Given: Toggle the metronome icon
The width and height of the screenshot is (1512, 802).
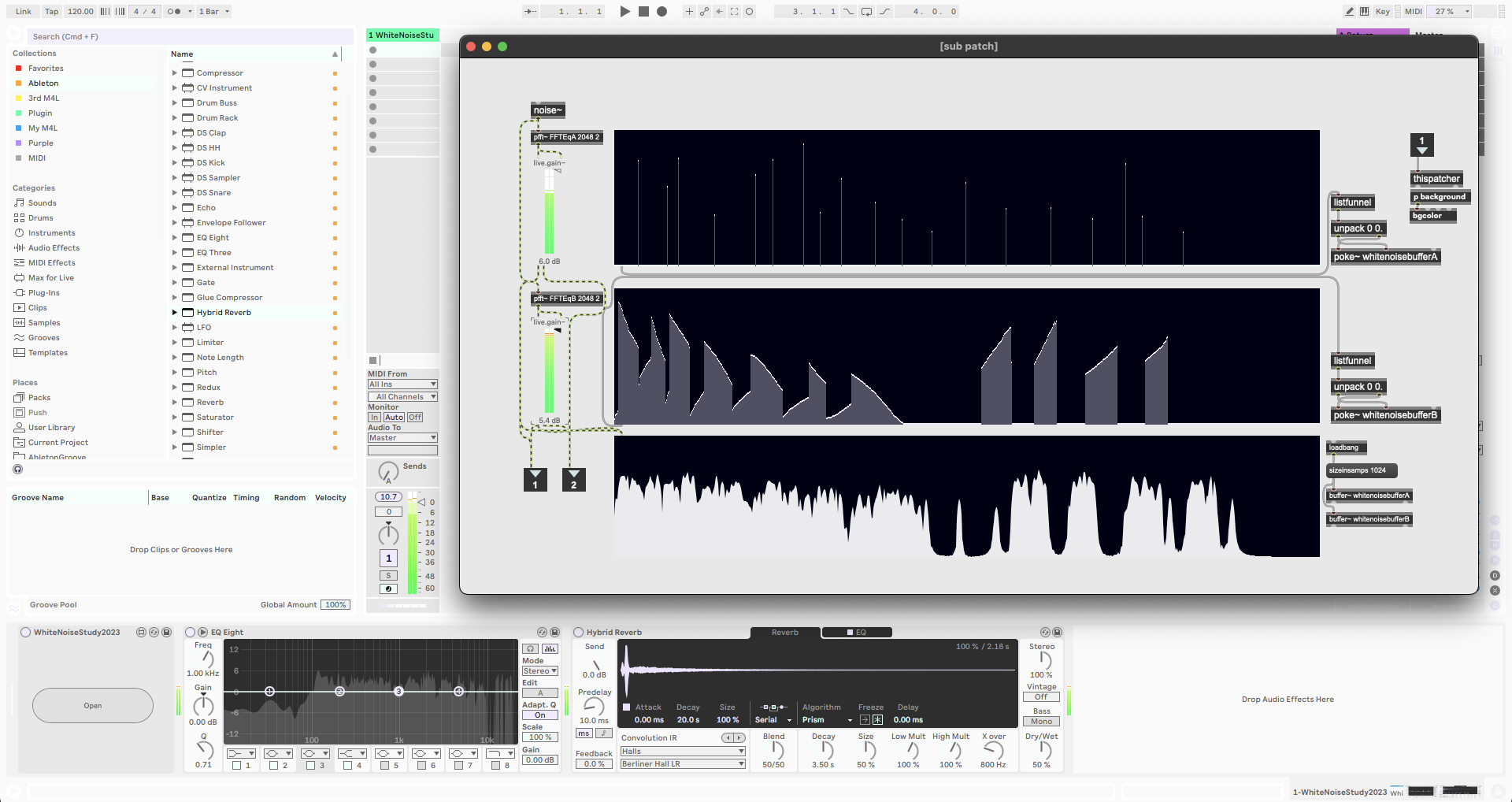Looking at the screenshot, I should (x=174, y=12).
